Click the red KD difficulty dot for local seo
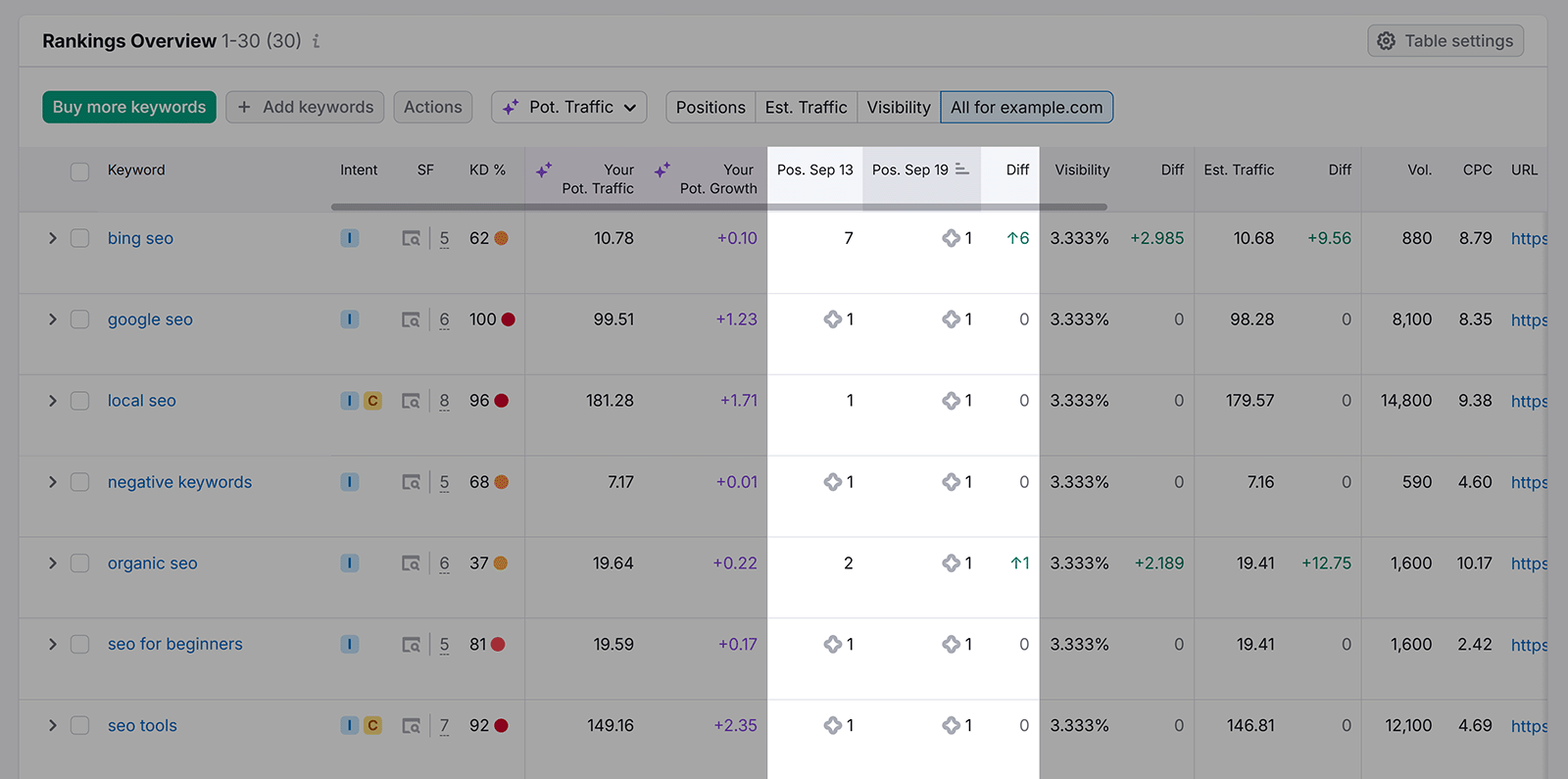 [502, 401]
